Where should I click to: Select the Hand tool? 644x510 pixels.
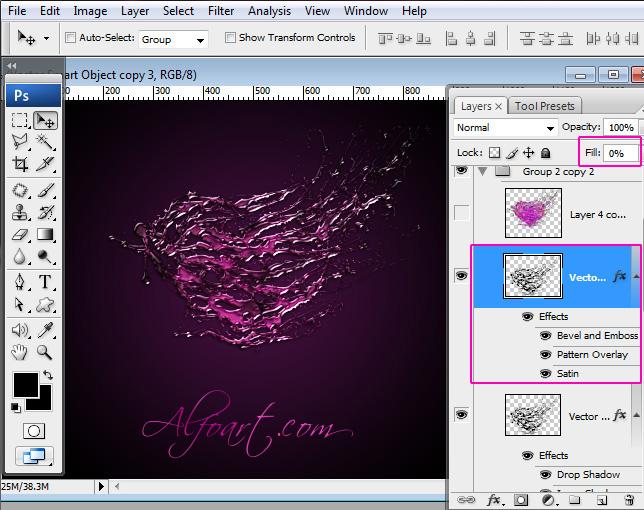tap(20, 352)
